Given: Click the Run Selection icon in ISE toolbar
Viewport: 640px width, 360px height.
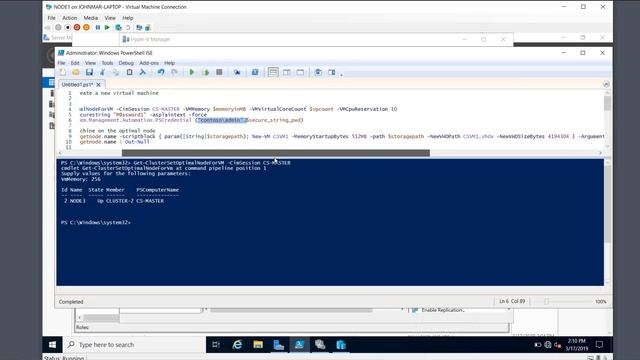Looking at the screenshot, I should [x=206, y=72].
